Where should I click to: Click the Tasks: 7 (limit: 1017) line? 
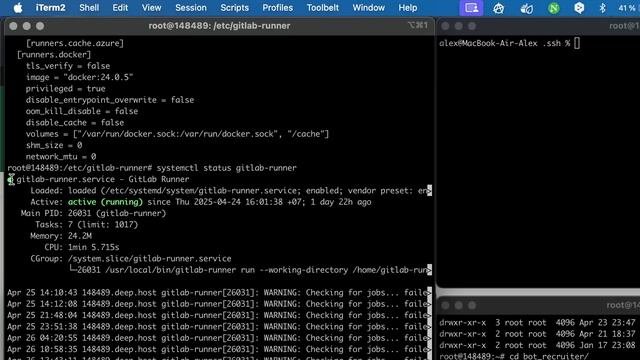point(87,224)
